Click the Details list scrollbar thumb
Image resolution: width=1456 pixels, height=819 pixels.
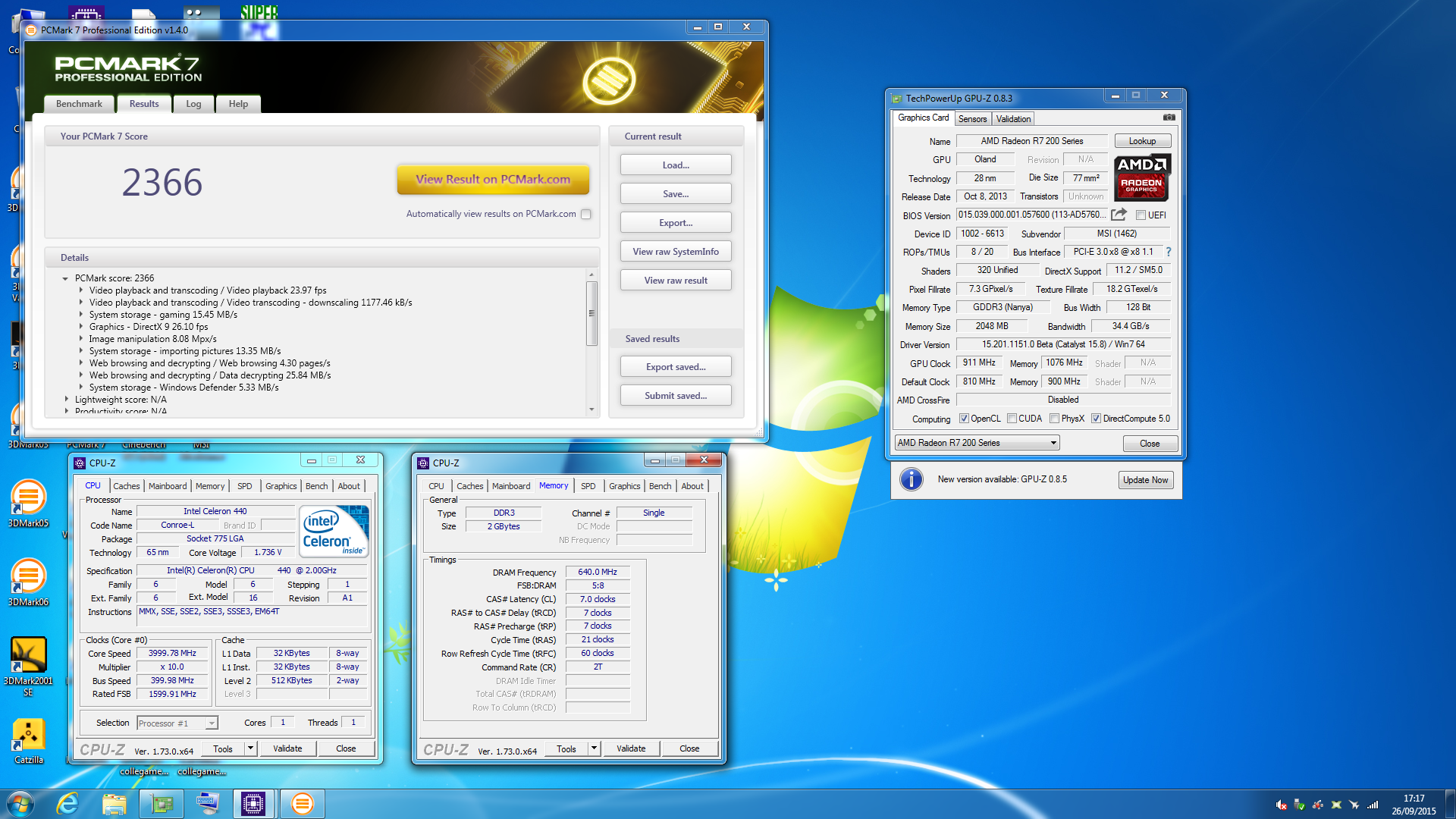click(591, 313)
